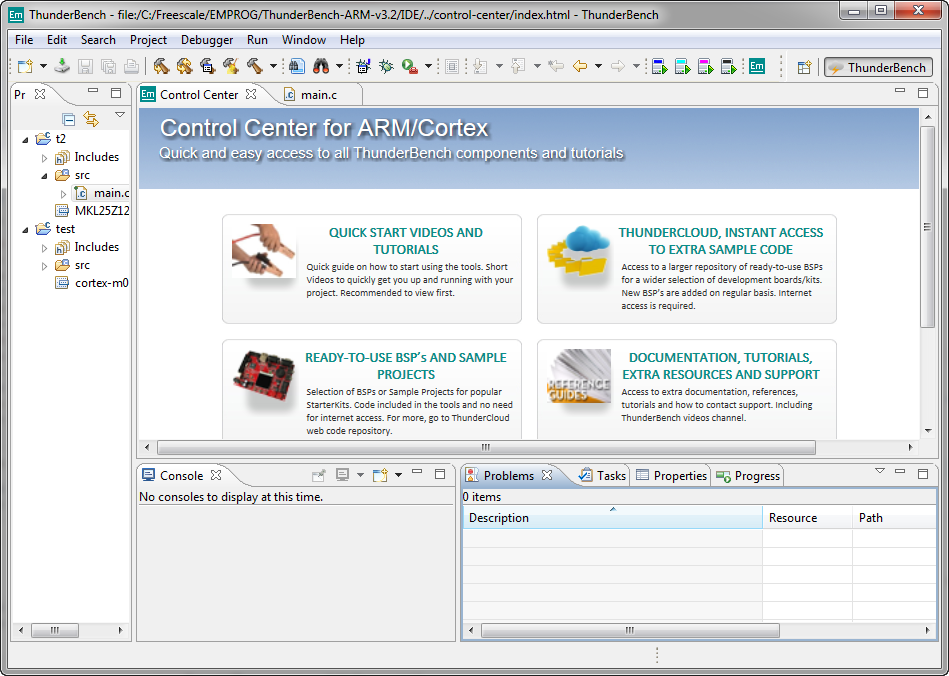Viewport: 949px width, 676px height.
Task: Click the Em Control Center toolbar icon
Action: coord(757,67)
